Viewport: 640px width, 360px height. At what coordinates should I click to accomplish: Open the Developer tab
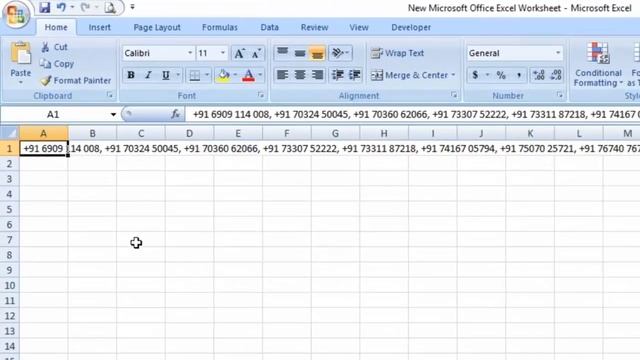pyautogui.click(x=411, y=27)
